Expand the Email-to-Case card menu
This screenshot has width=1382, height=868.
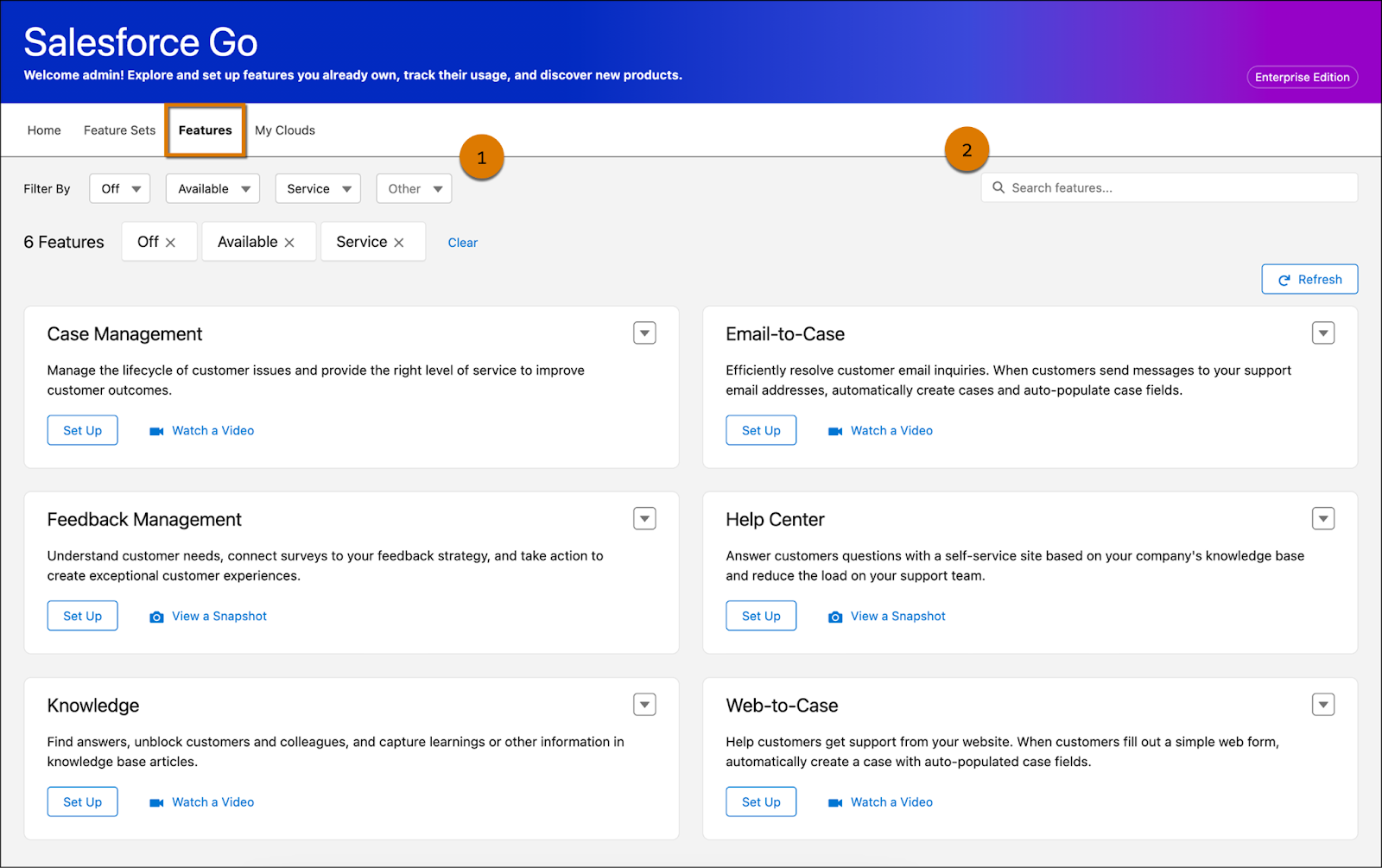(x=1323, y=333)
